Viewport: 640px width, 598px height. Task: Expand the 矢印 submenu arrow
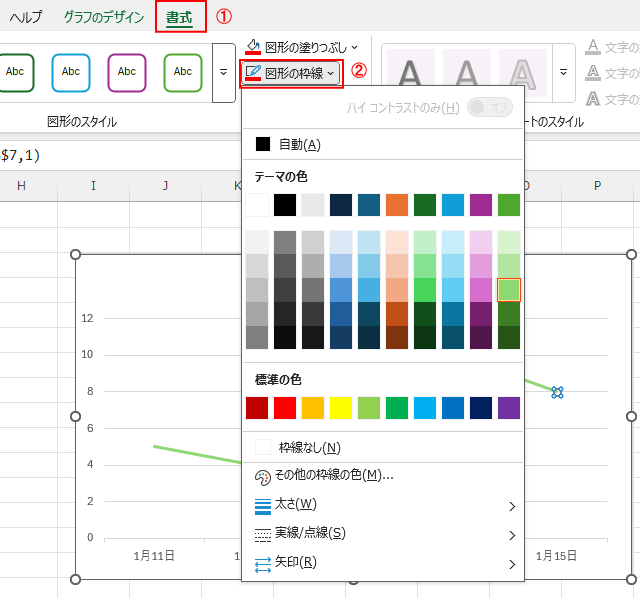512,565
